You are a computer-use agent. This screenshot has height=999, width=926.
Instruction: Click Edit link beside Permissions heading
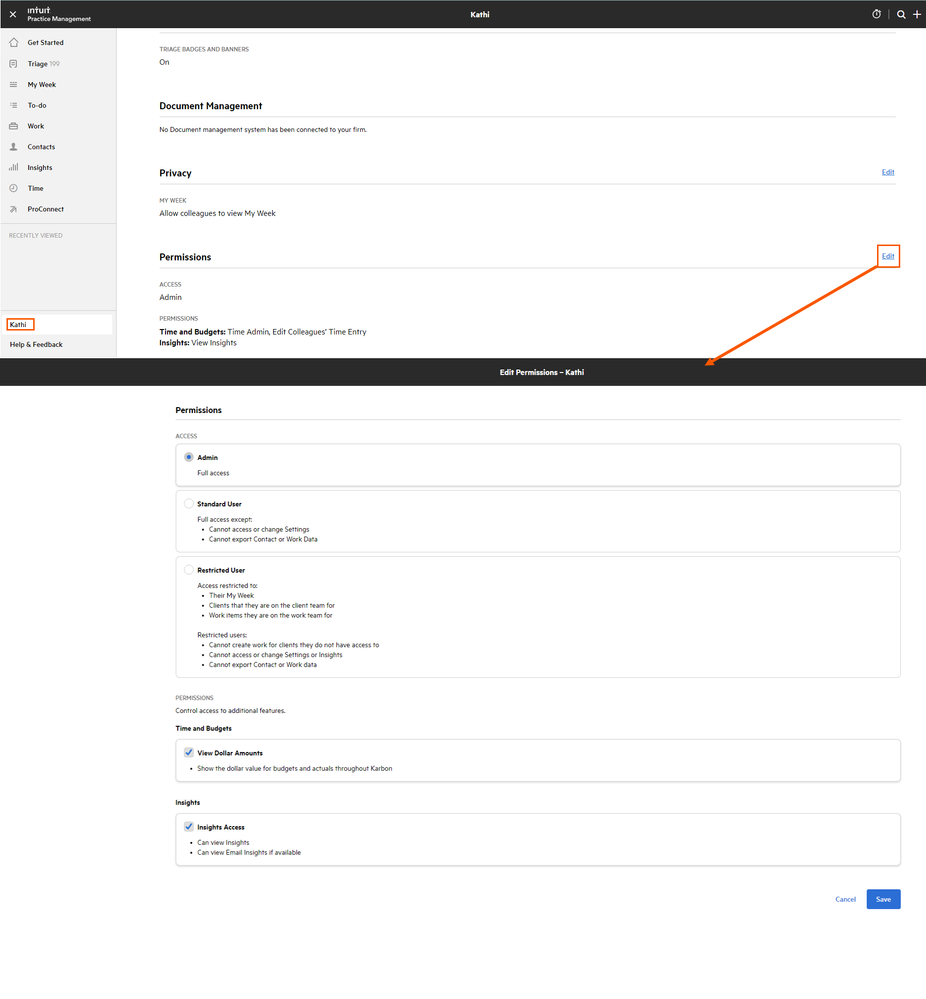click(888, 256)
